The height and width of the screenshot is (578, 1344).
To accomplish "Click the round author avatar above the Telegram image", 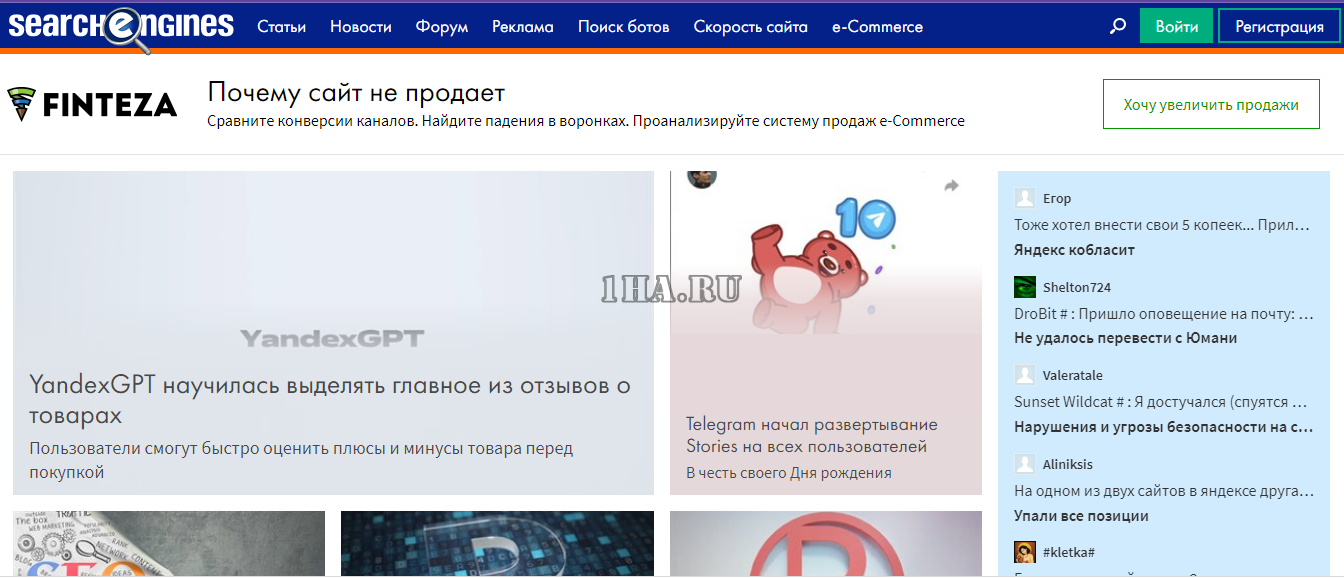I will [702, 178].
